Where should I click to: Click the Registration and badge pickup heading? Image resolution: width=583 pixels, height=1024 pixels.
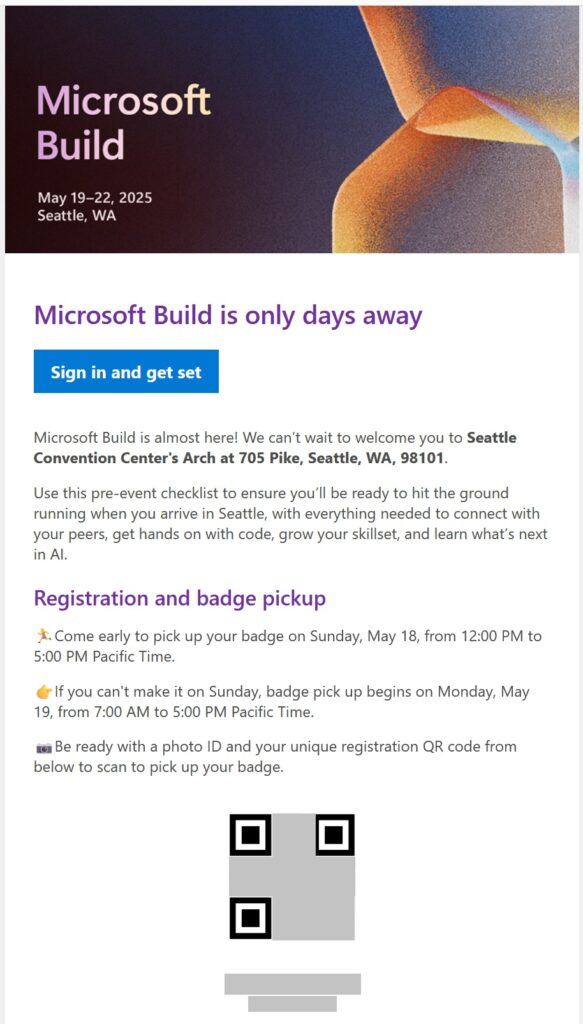(x=180, y=598)
